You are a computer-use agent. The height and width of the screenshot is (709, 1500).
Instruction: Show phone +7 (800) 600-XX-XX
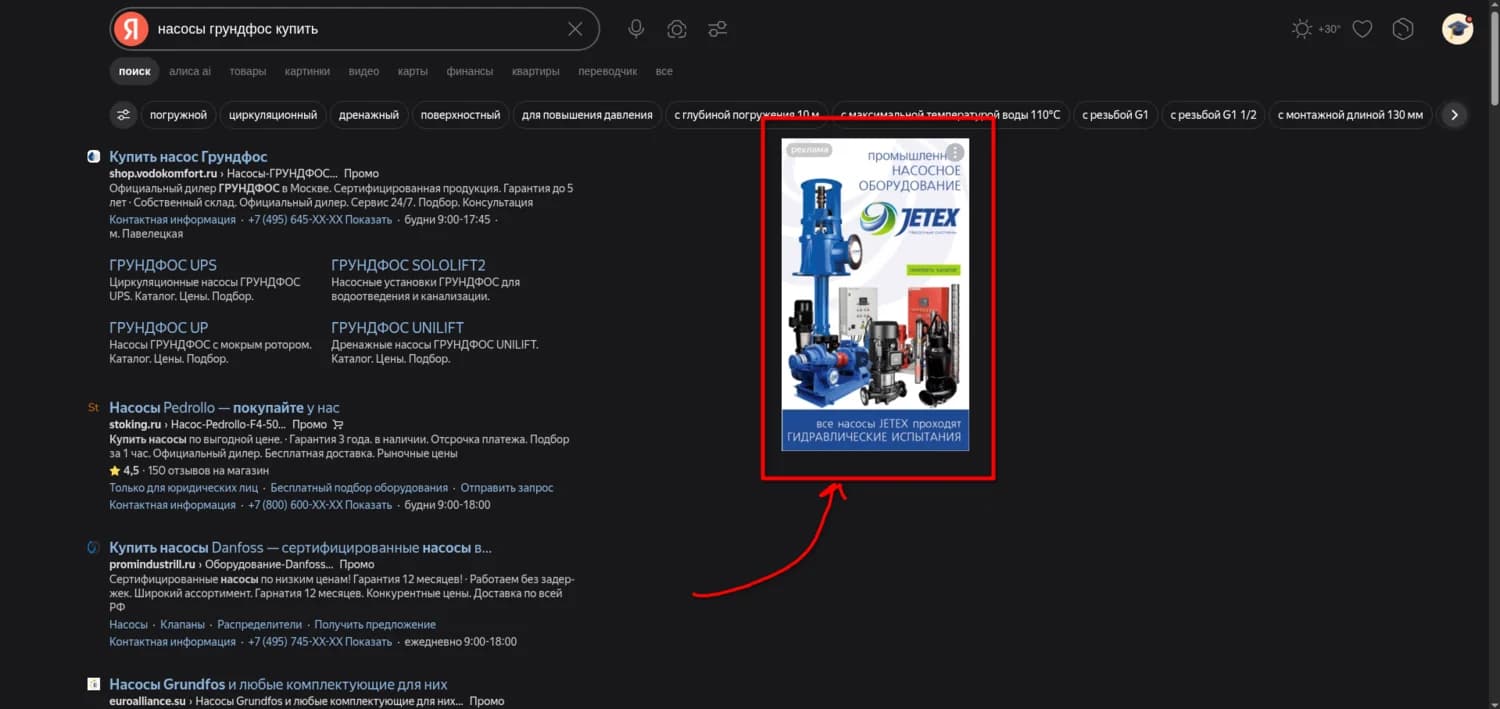tap(320, 505)
